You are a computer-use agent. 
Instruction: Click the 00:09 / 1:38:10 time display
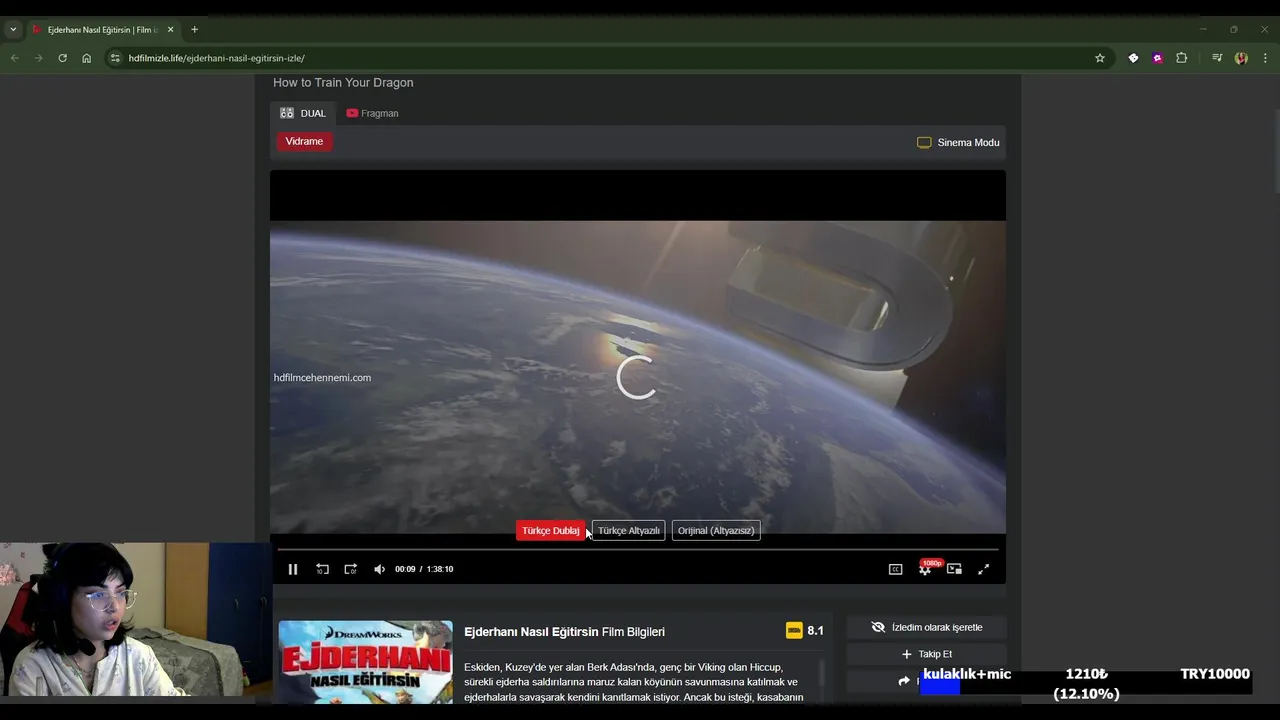click(424, 569)
